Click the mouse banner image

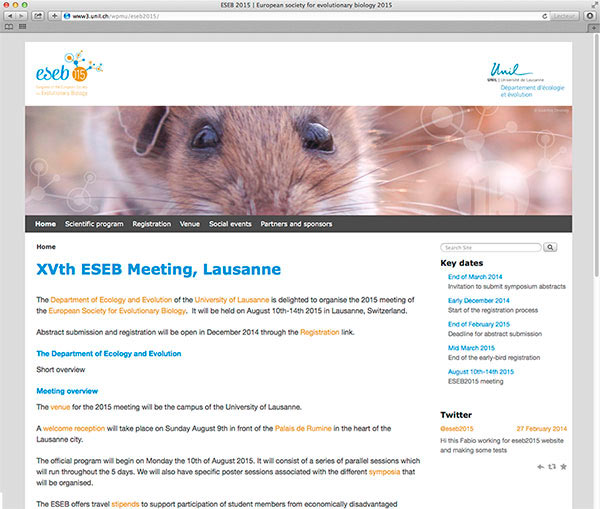(298, 160)
